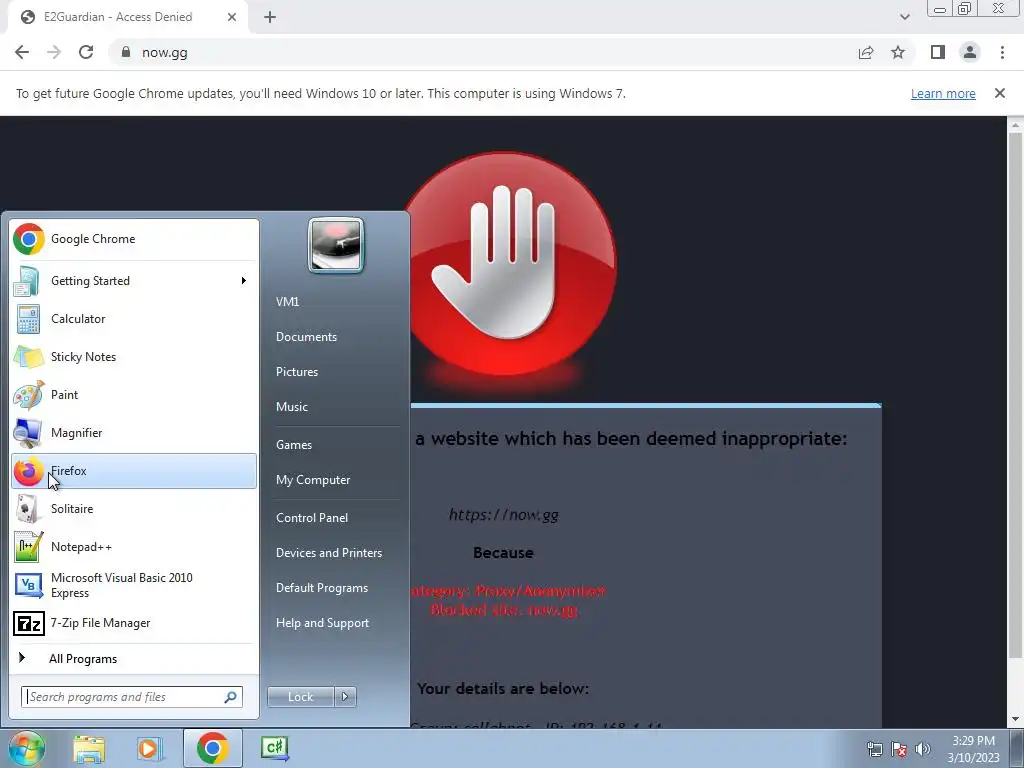Viewport: 1024px width, 768px height.
Task: Open Solitaire from Start menu
Action: tap(134, 509)
